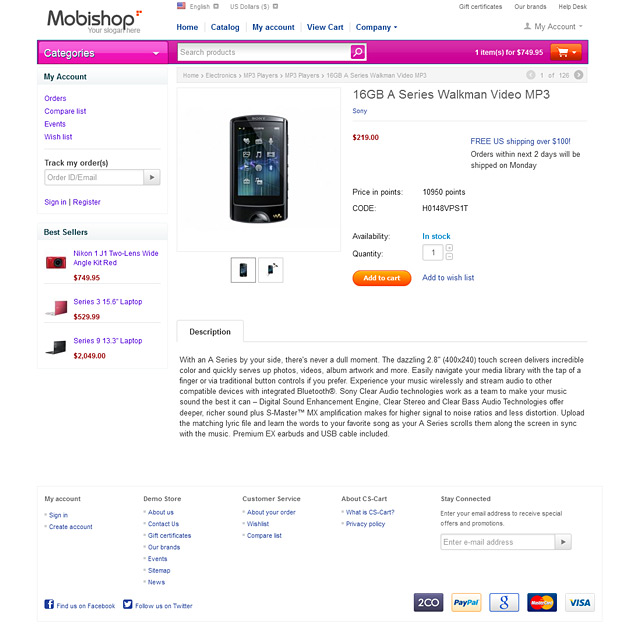
Task: Decrease quantity with the minus stepper
Action: point(449,256)
